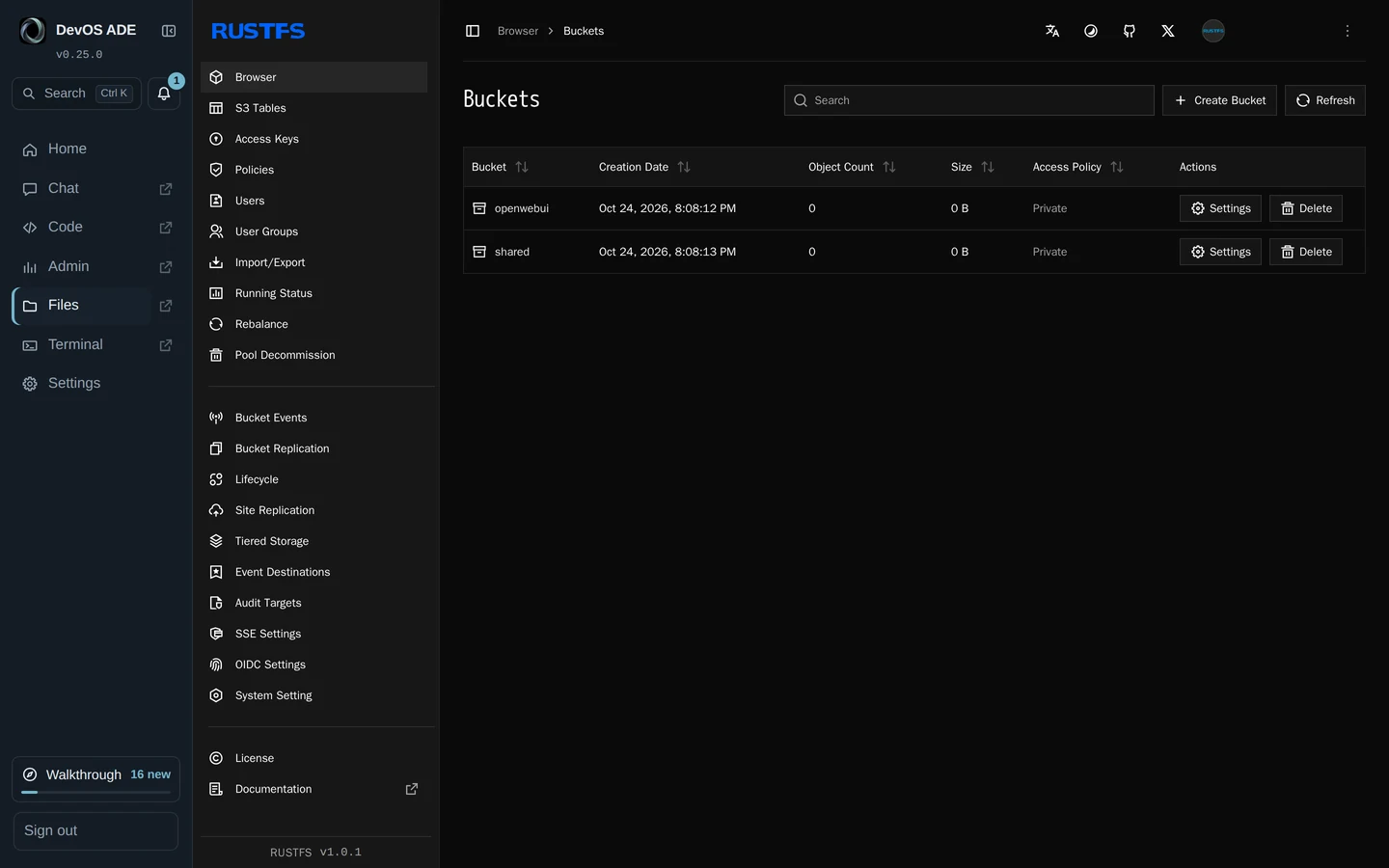Screen dimensions: 1389x868
Task: Open the GitHub icon link
Action: [1130, 31]
